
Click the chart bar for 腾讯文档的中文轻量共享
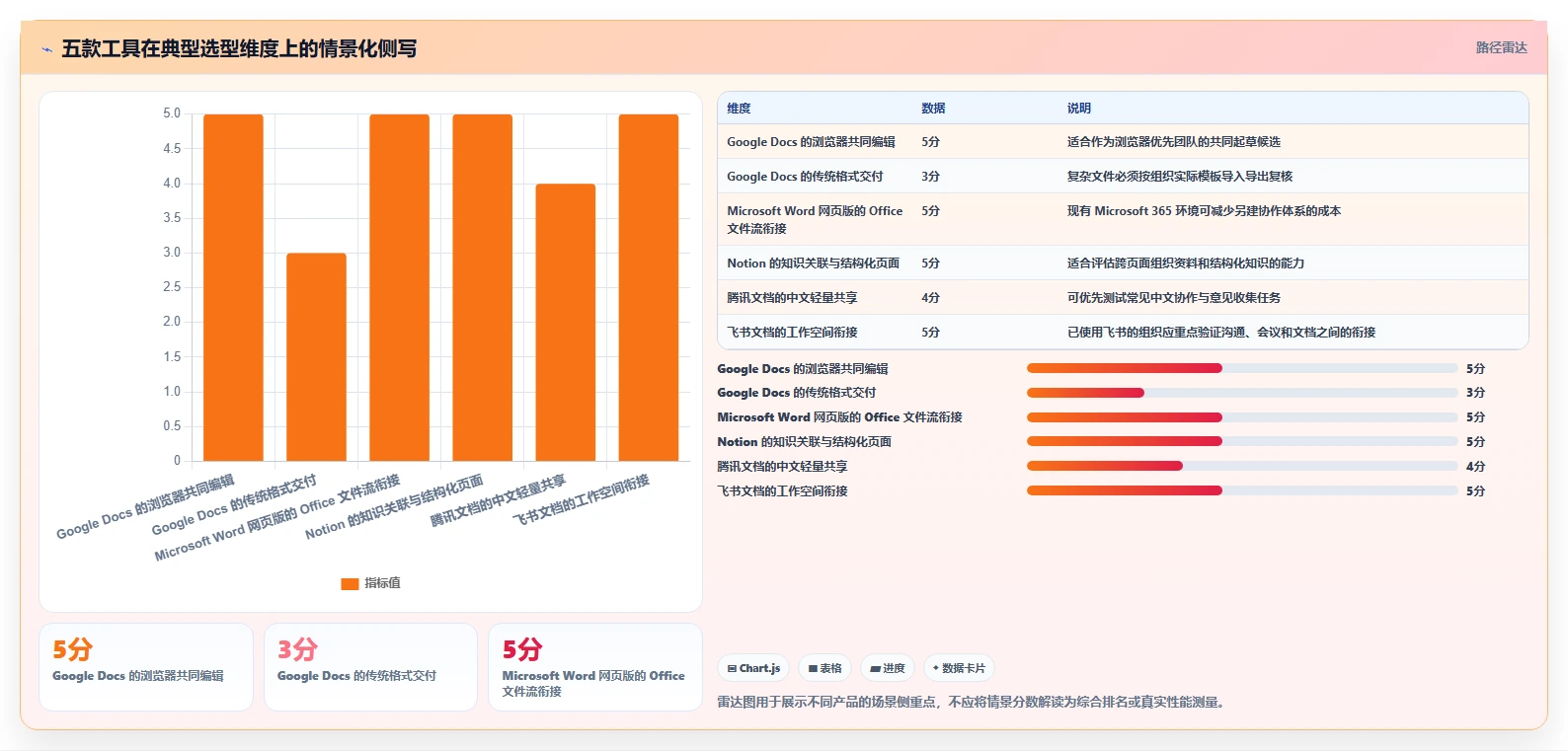point(565,323)
